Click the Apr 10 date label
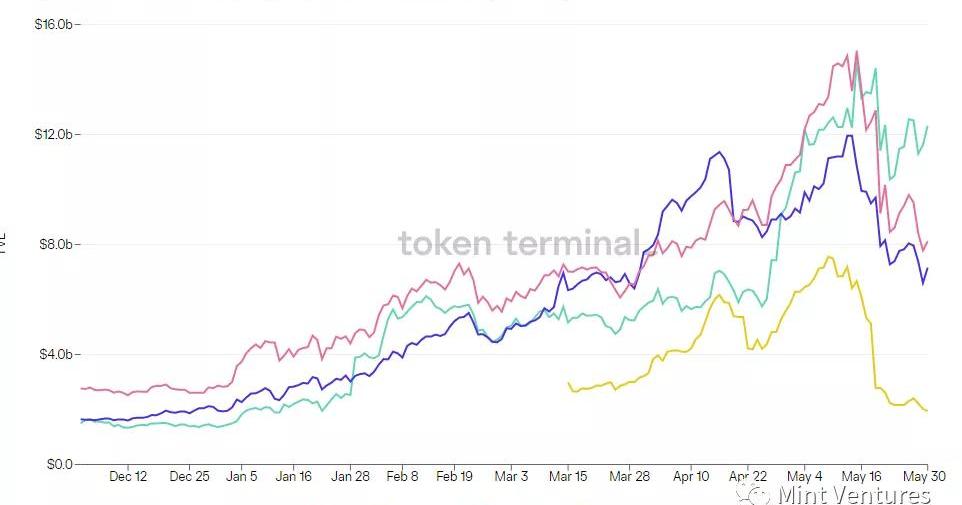 pyautogui.click(x=690, y=477)
